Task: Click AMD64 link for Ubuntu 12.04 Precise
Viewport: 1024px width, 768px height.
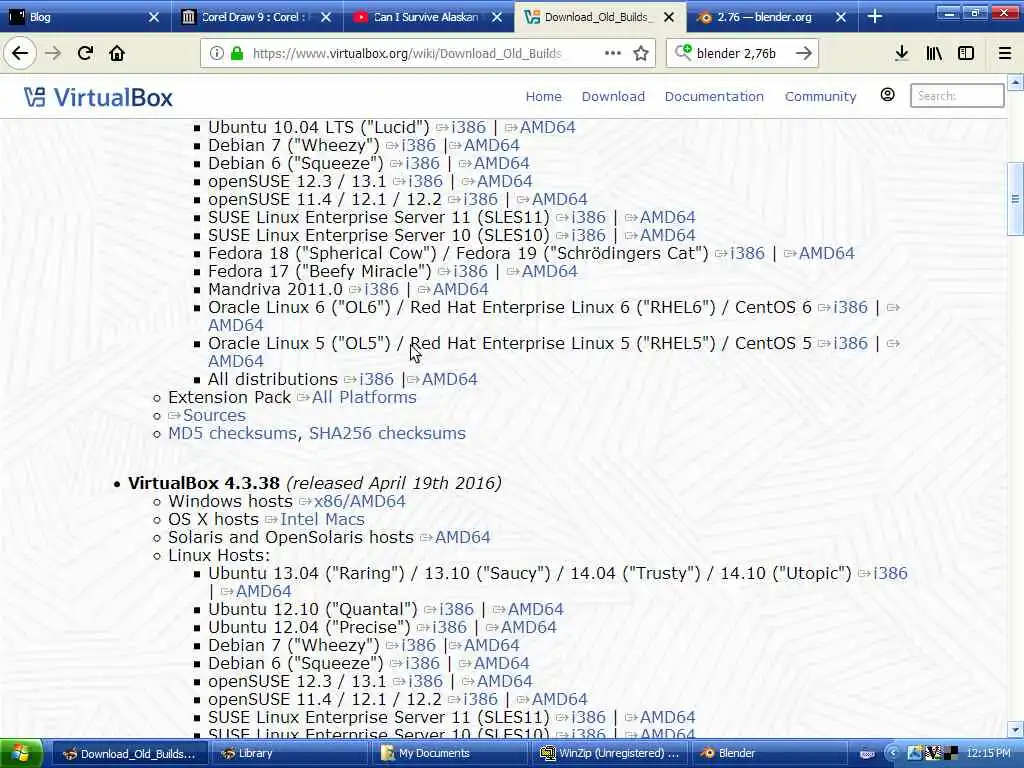Action: (x=528, y=627)
